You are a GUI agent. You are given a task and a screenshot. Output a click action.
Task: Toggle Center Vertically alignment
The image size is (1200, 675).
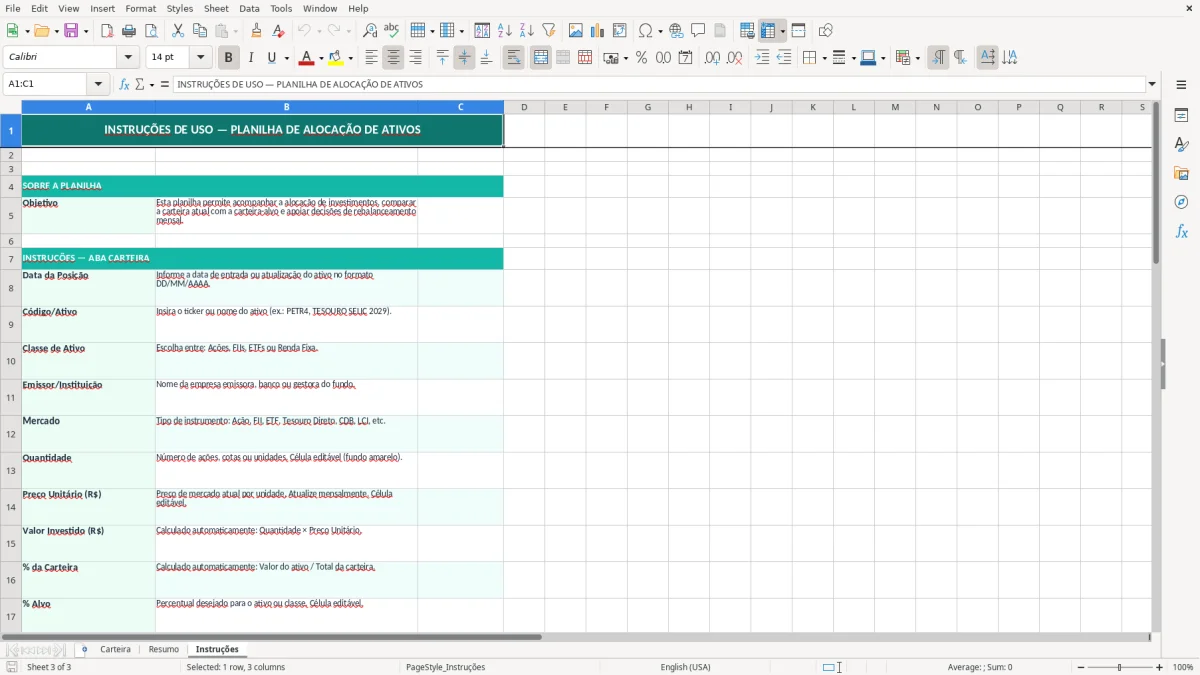(x=464, y=58)
